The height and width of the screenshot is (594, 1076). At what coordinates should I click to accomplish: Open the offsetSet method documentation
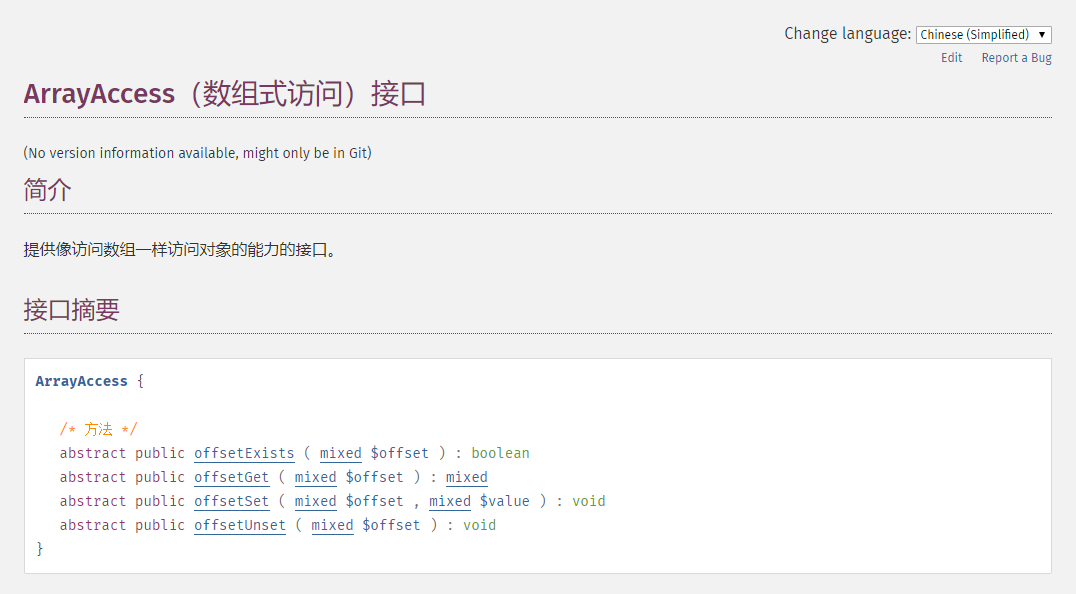[231, 501]
